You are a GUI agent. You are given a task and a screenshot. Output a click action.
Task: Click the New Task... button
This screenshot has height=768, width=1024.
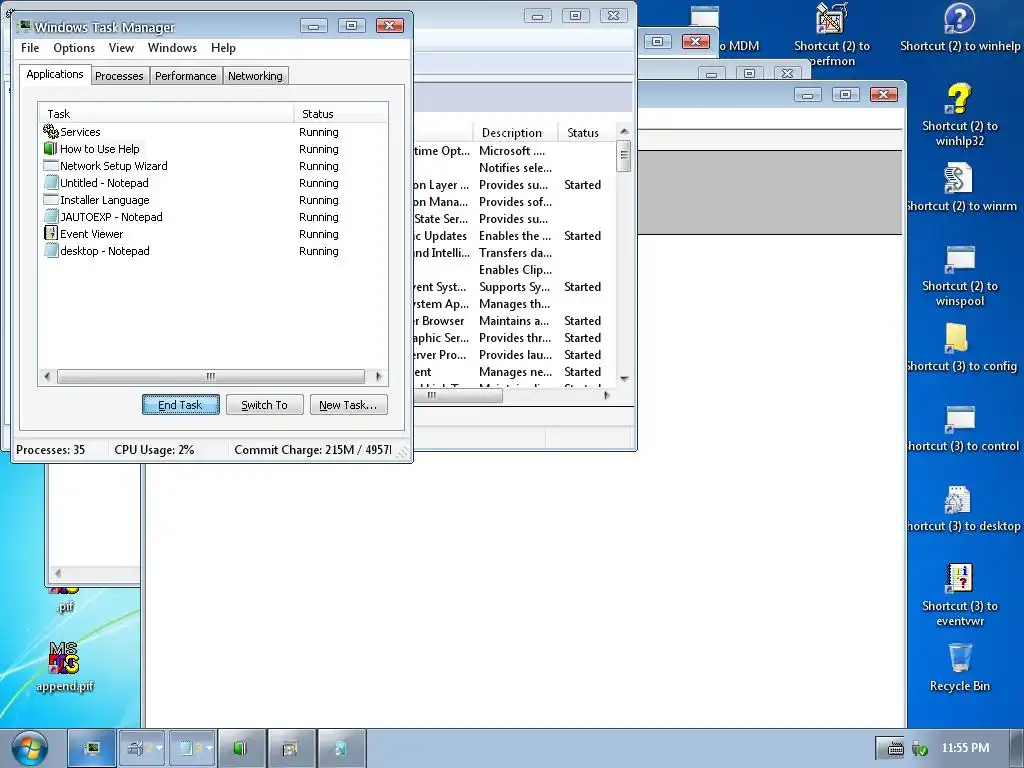(x=348, y=405)
